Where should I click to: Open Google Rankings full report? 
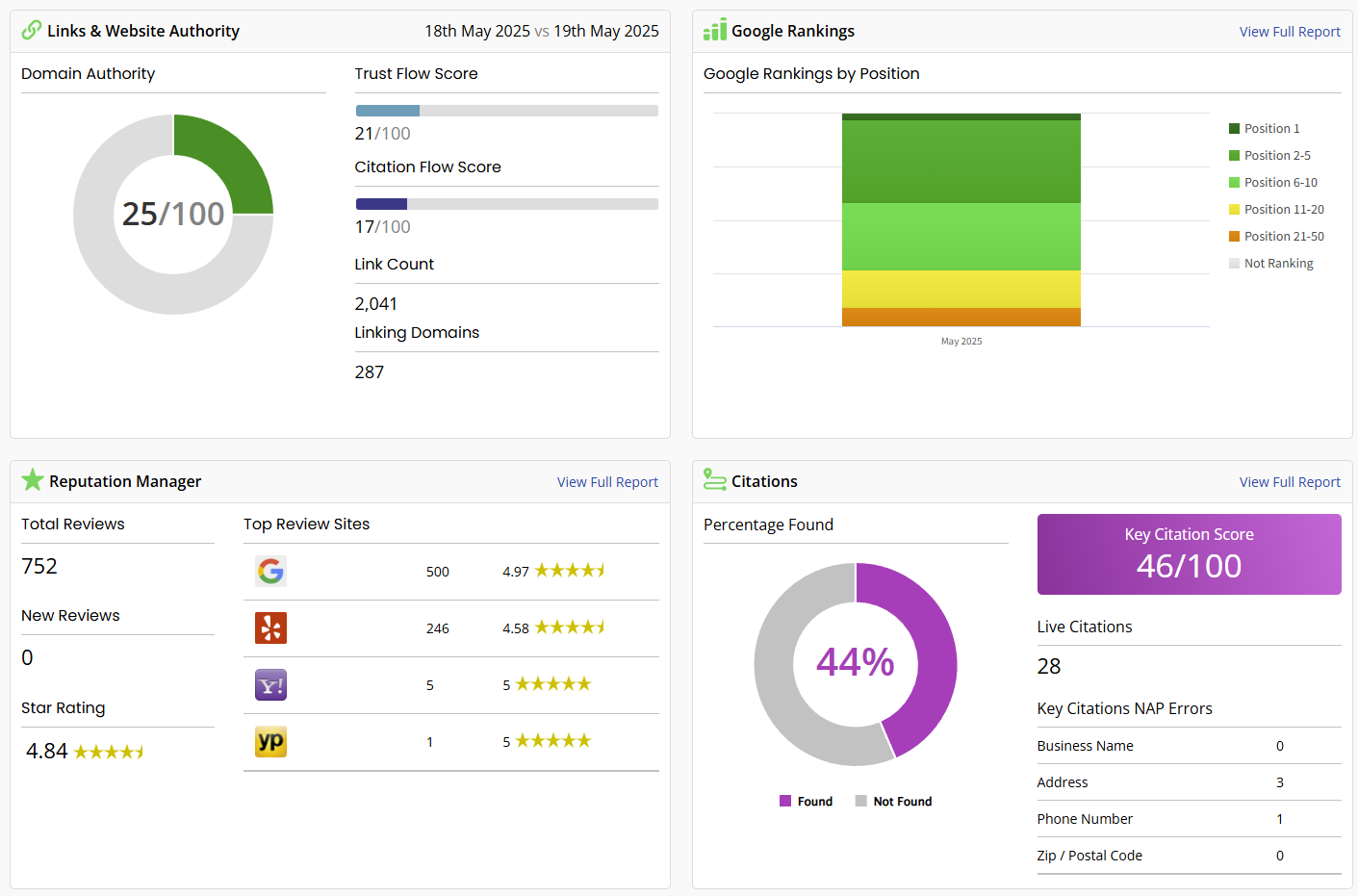coord(1289,32)
